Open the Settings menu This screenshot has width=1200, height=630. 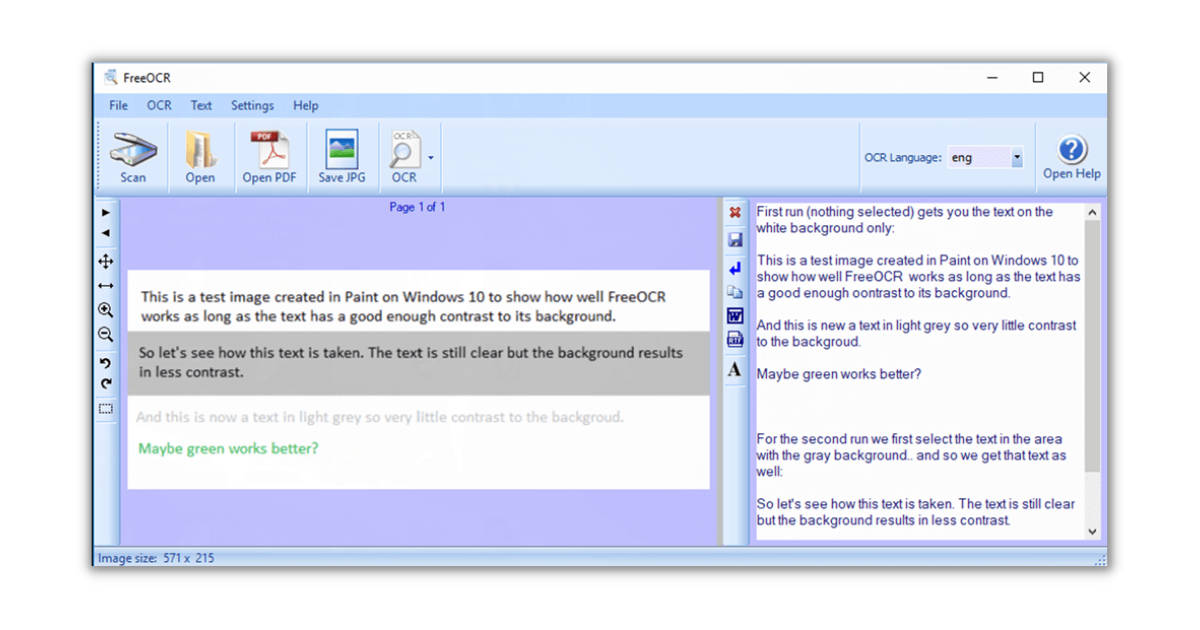point(252,105)
